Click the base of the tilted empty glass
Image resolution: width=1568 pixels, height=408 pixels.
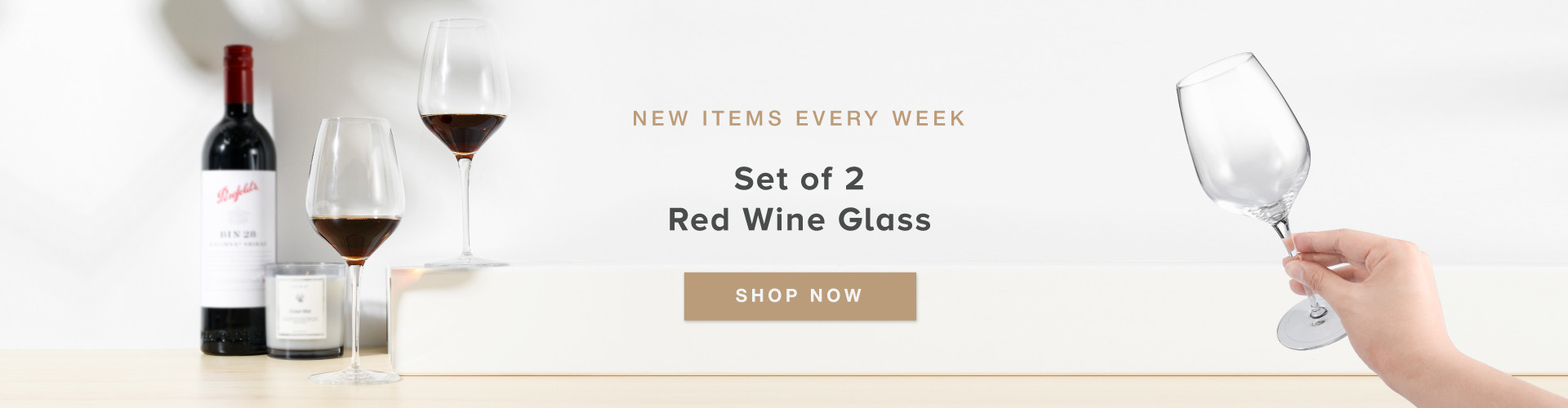tap(1310, 331)
